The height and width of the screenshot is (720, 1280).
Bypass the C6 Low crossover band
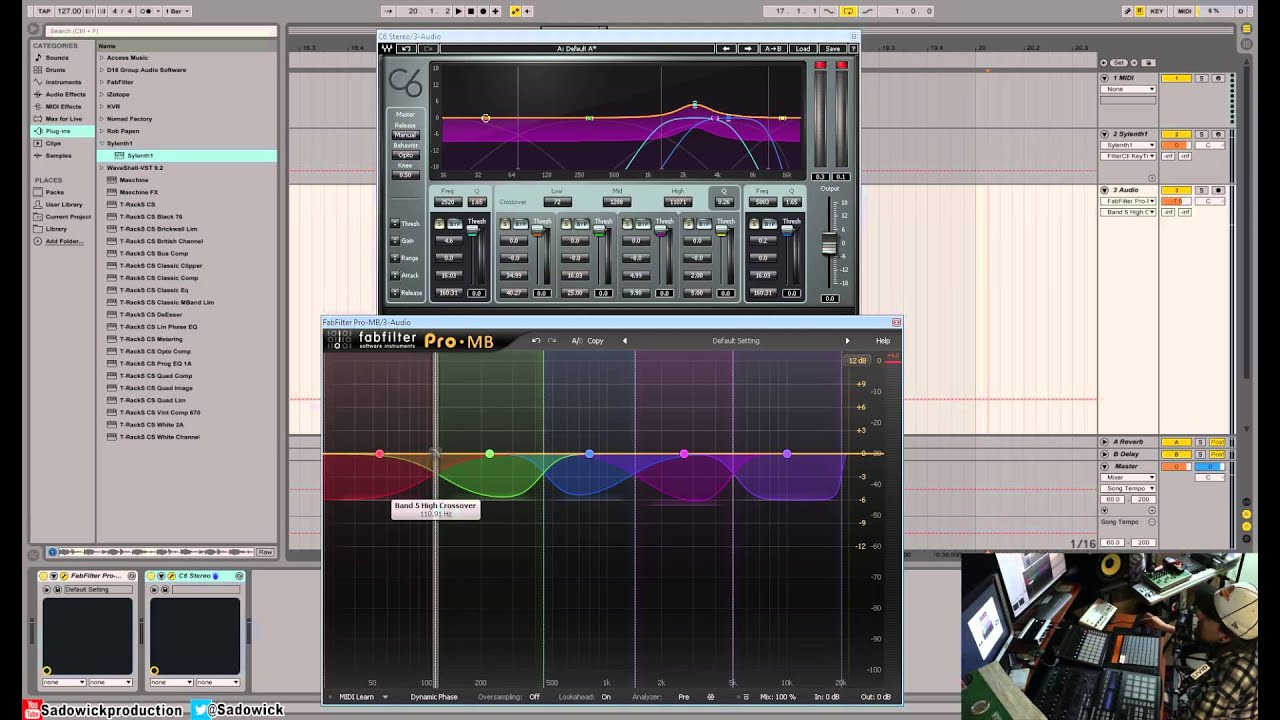point(520,224)
